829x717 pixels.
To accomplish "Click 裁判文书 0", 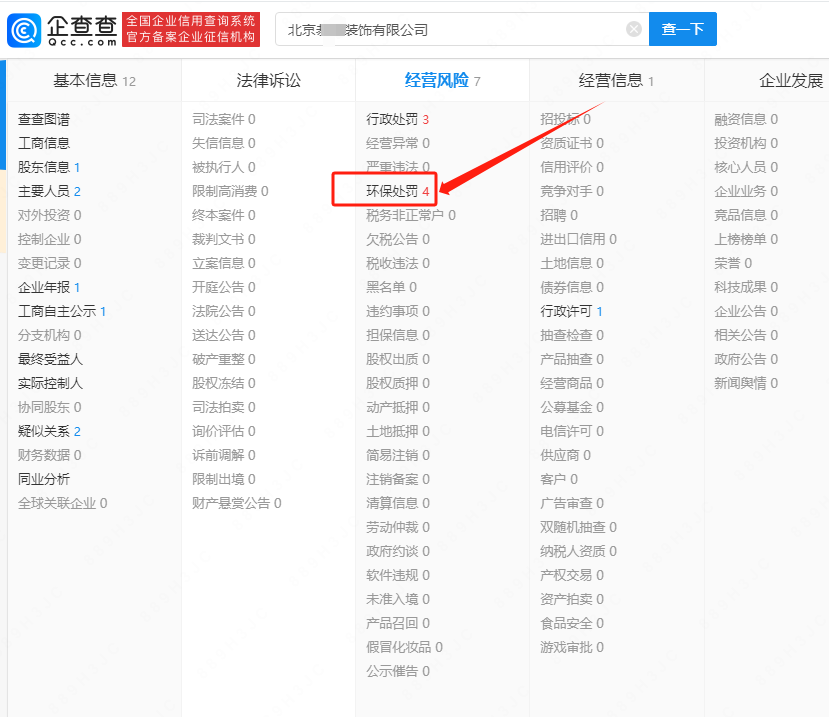I will (224, 240).
